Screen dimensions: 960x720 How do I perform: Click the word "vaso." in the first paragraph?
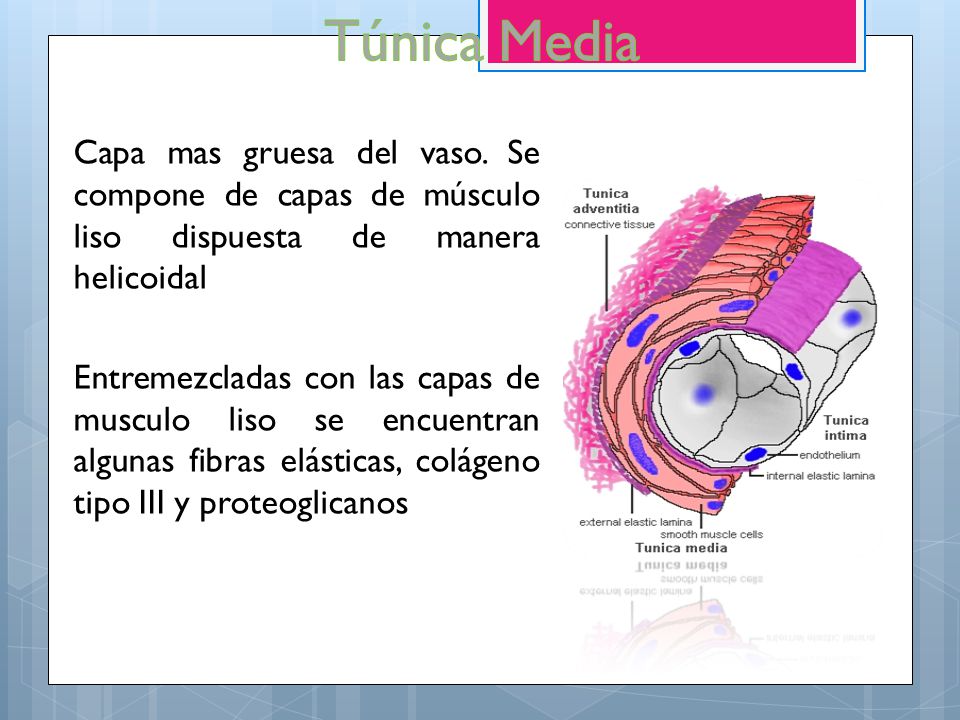click(454, 152)
